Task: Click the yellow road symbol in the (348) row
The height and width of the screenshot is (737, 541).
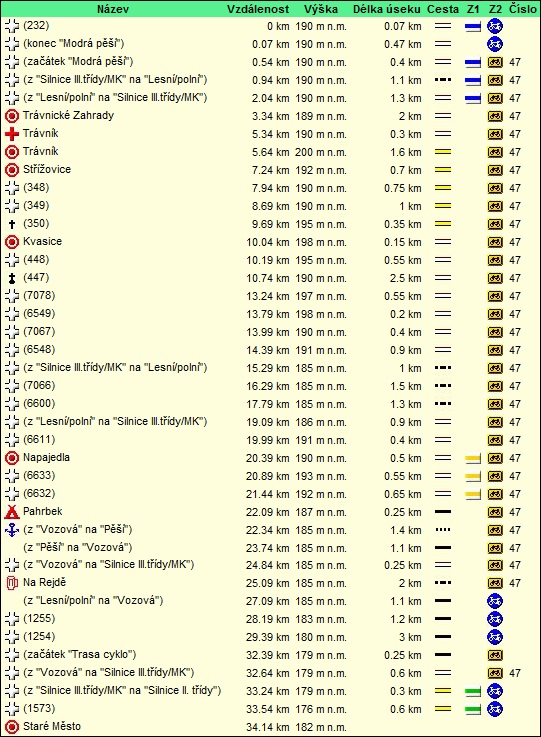Action: (x=443, y=188)
